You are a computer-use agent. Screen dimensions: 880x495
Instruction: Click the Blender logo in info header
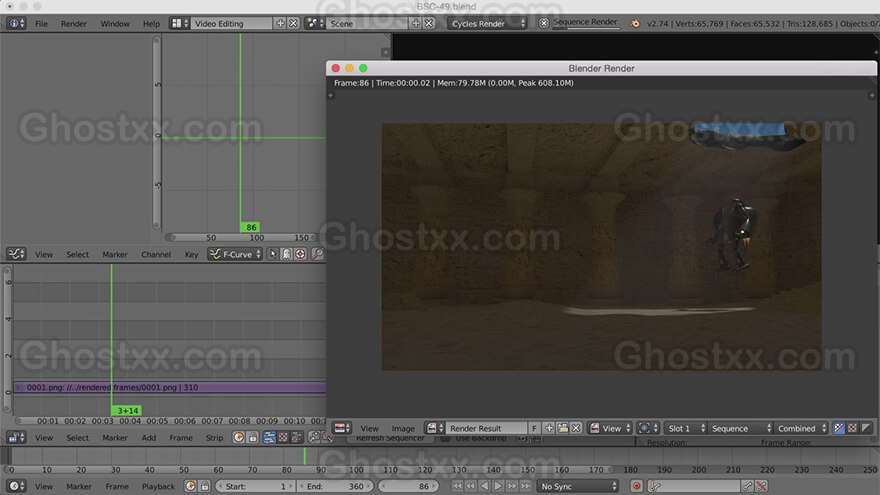635,24
